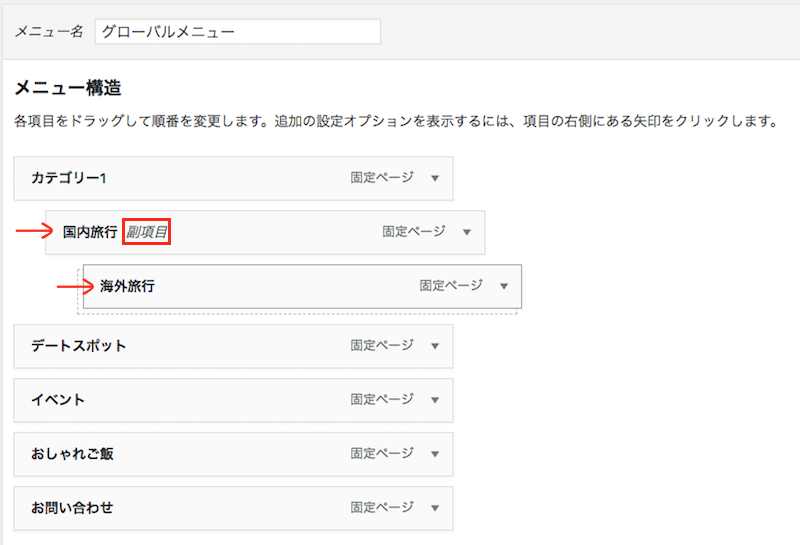Click the お問い合わせ menu item title
800x545 pixels.
click(x=72, y=508)
